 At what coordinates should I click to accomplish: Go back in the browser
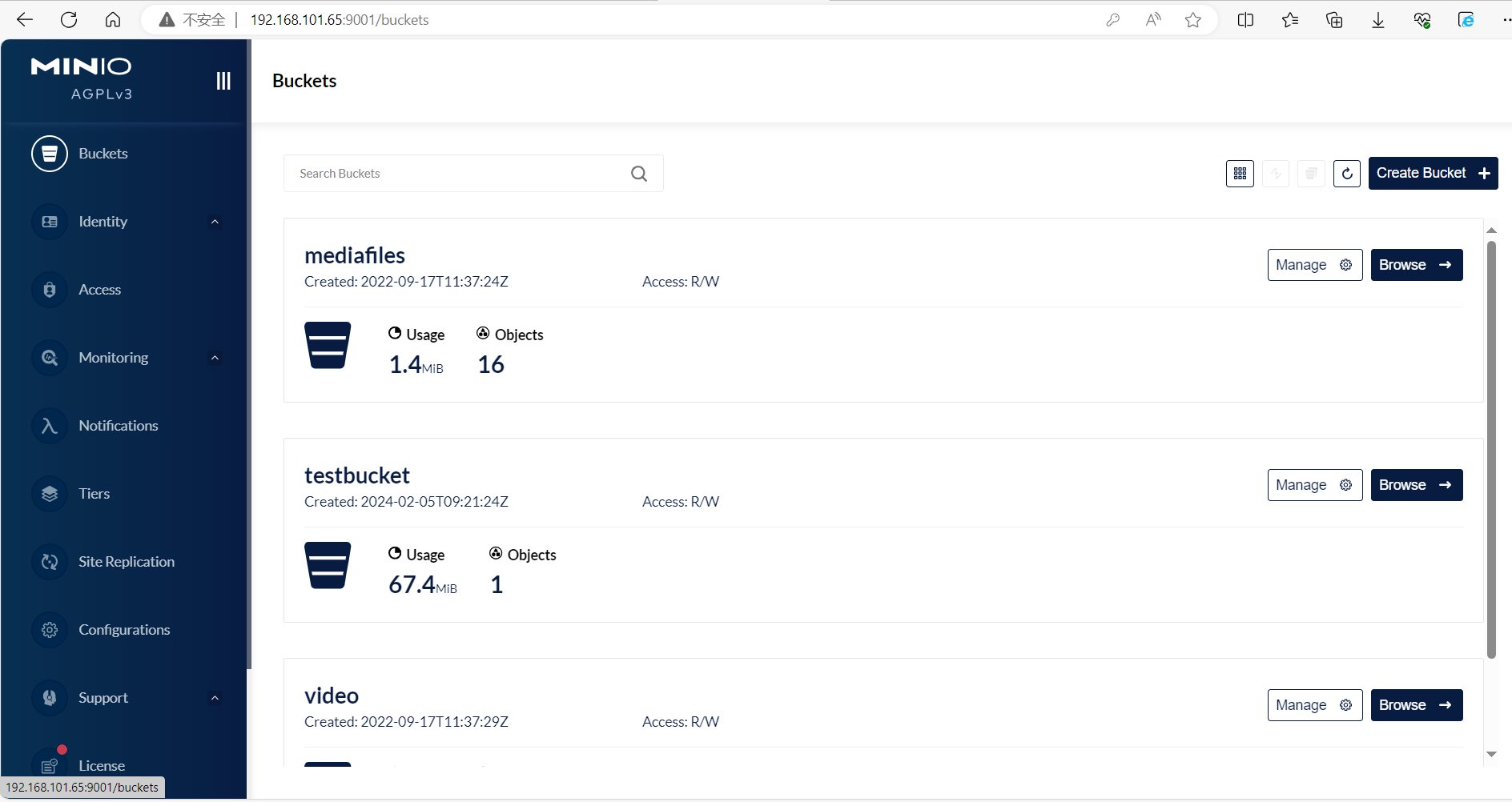point(25,20)
